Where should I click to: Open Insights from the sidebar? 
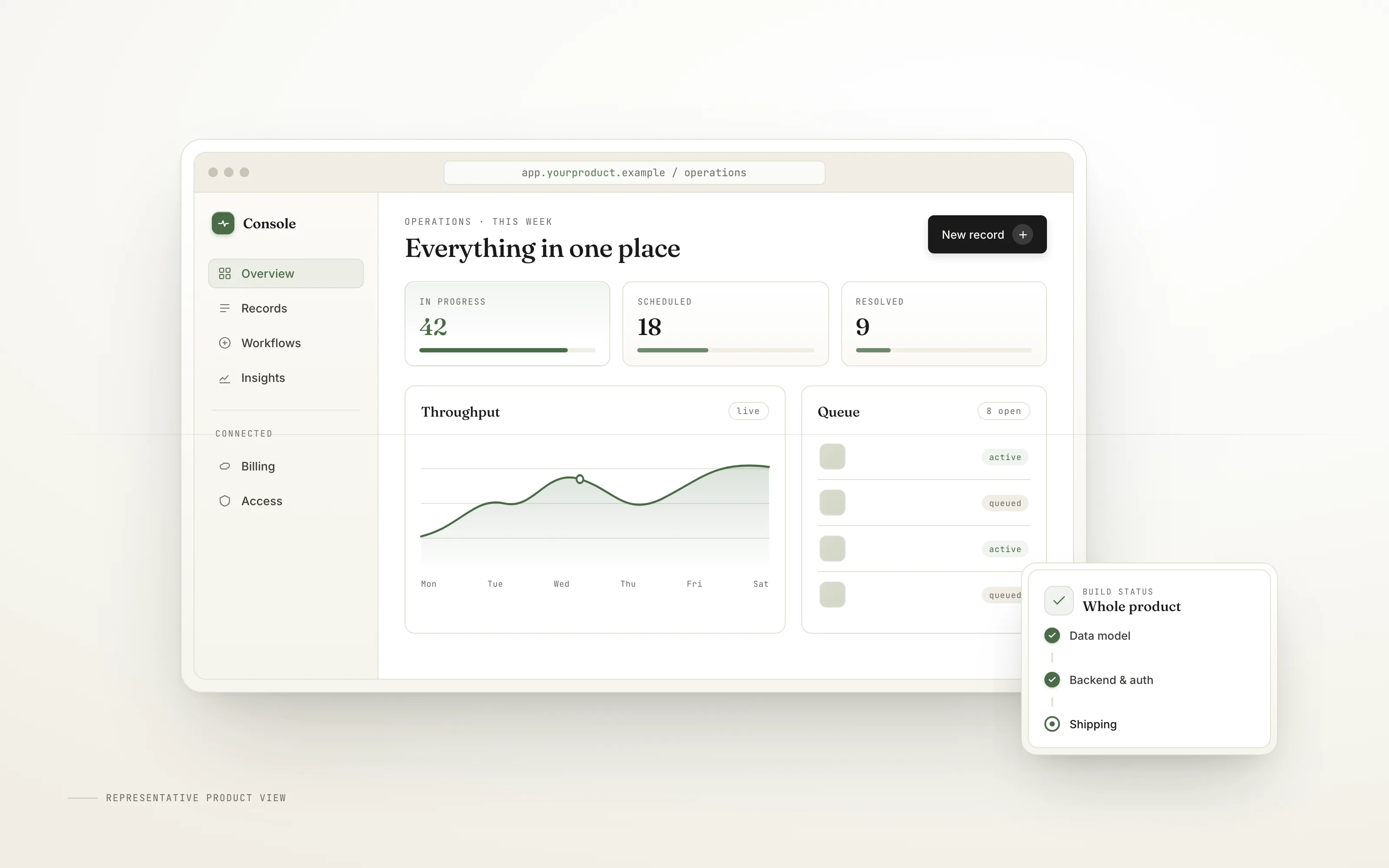point(286,378)
